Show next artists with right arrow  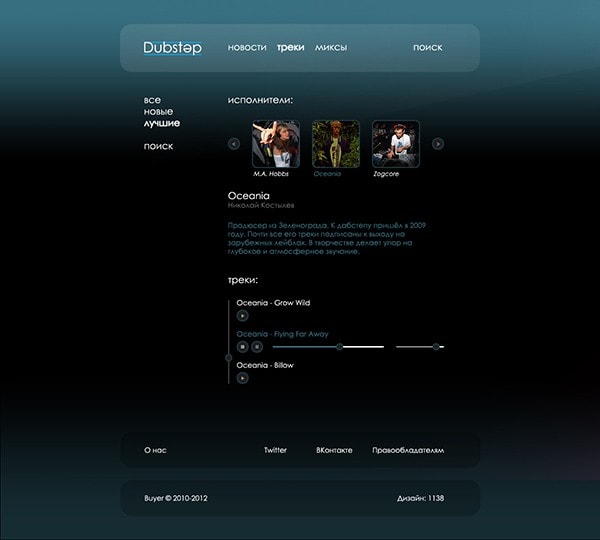click(438, 144)
